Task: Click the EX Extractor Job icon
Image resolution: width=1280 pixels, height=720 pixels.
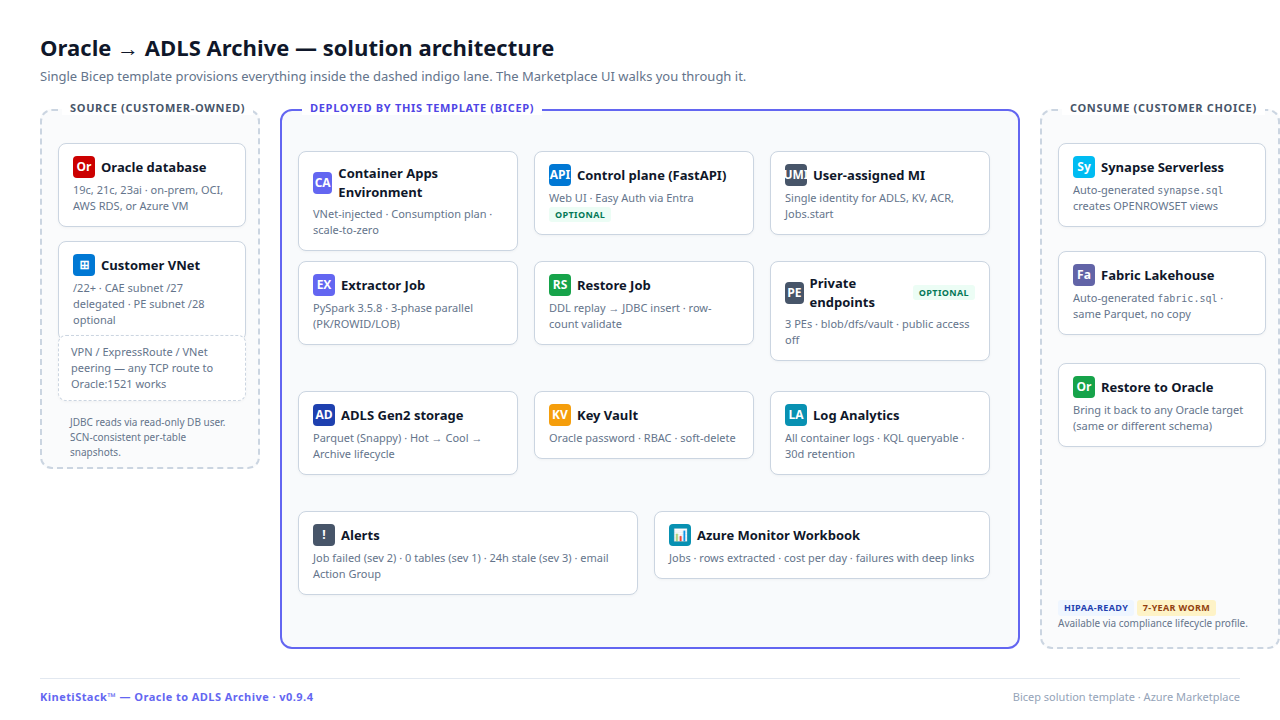Action: [x=324, y=285]
